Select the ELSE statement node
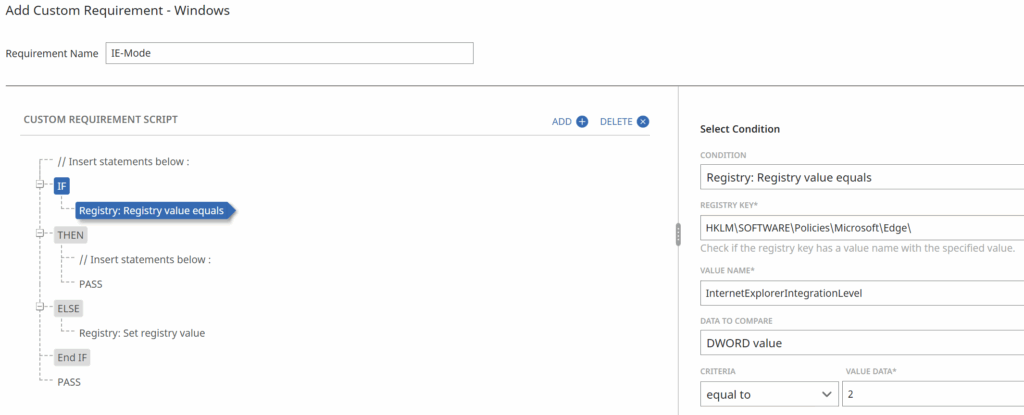The width and height of the screenshot is (1024, 415). coord(69,308)
